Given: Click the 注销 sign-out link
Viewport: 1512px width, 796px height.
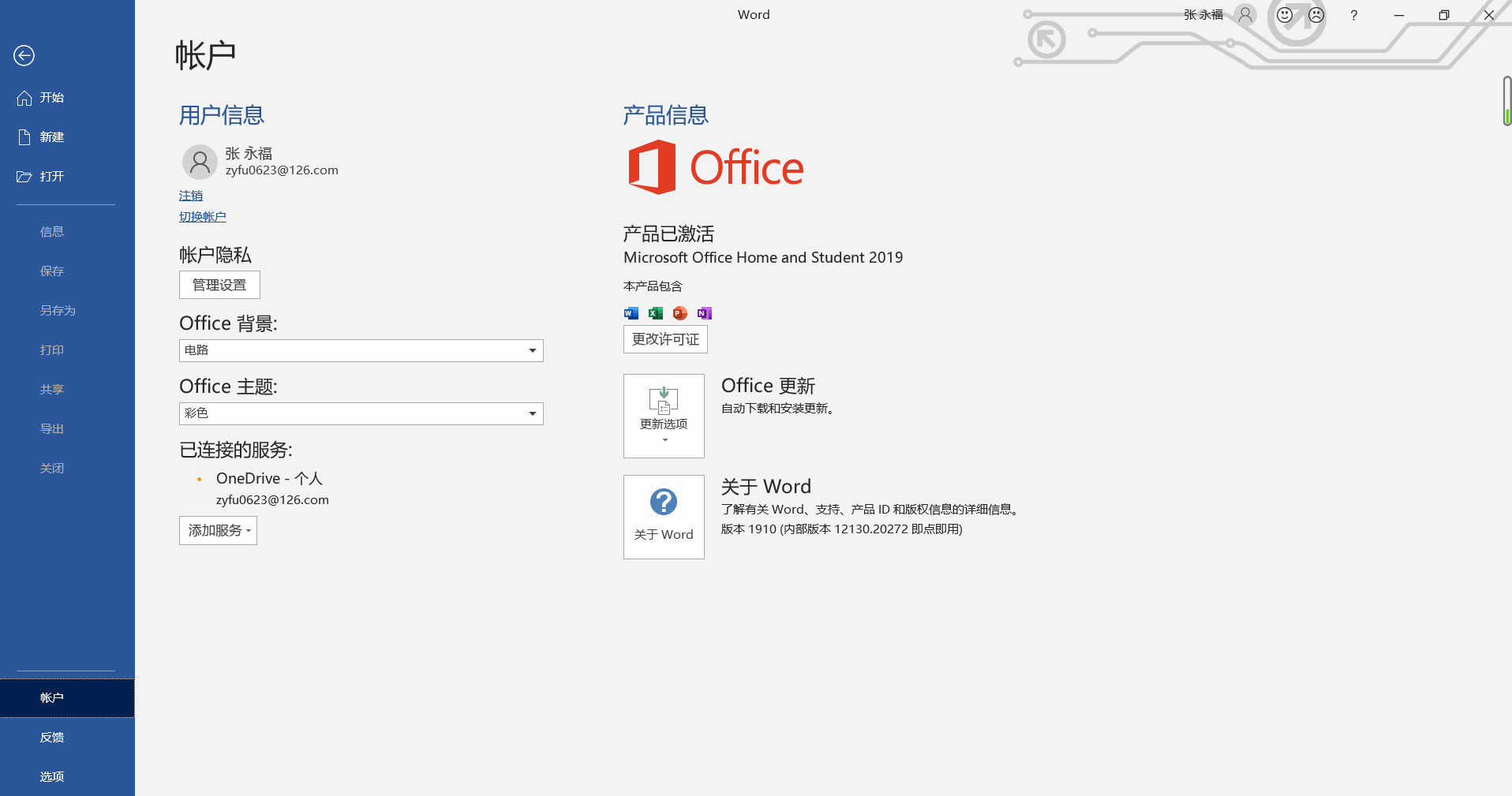Looking at the screenshot, I should [191, 196].
